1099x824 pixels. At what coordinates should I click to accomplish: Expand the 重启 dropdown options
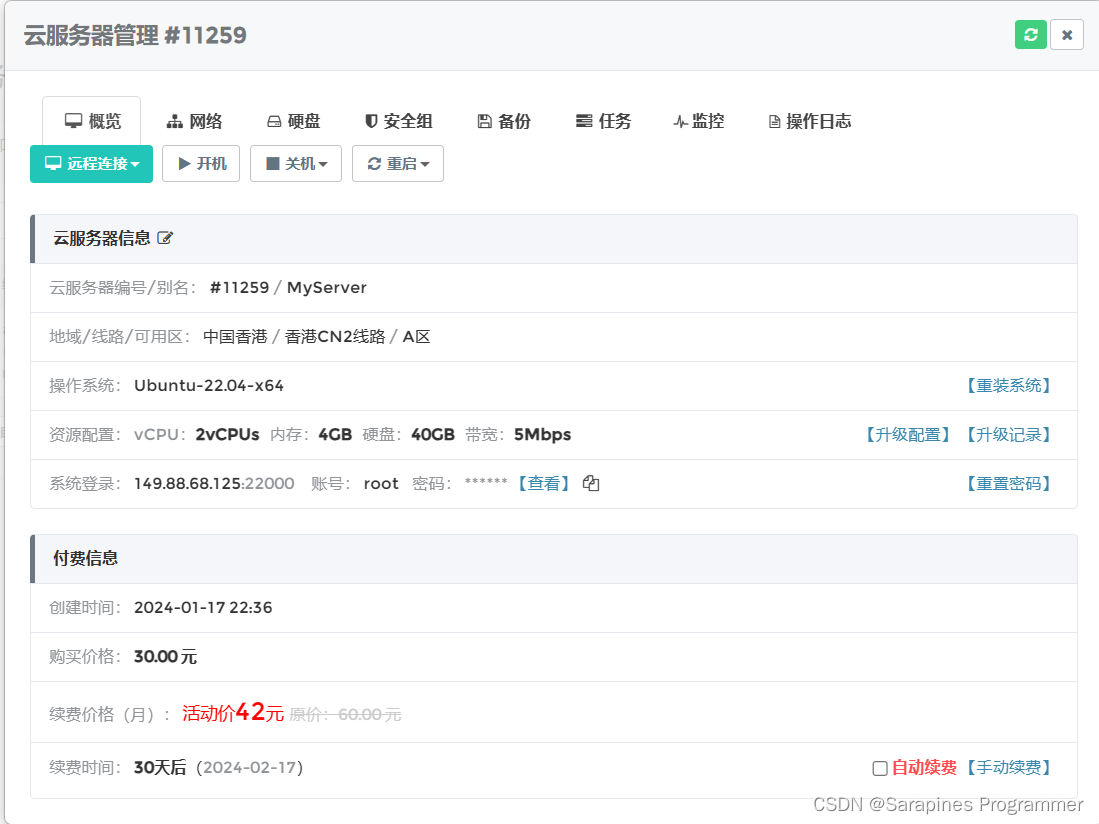click(398, 164)
